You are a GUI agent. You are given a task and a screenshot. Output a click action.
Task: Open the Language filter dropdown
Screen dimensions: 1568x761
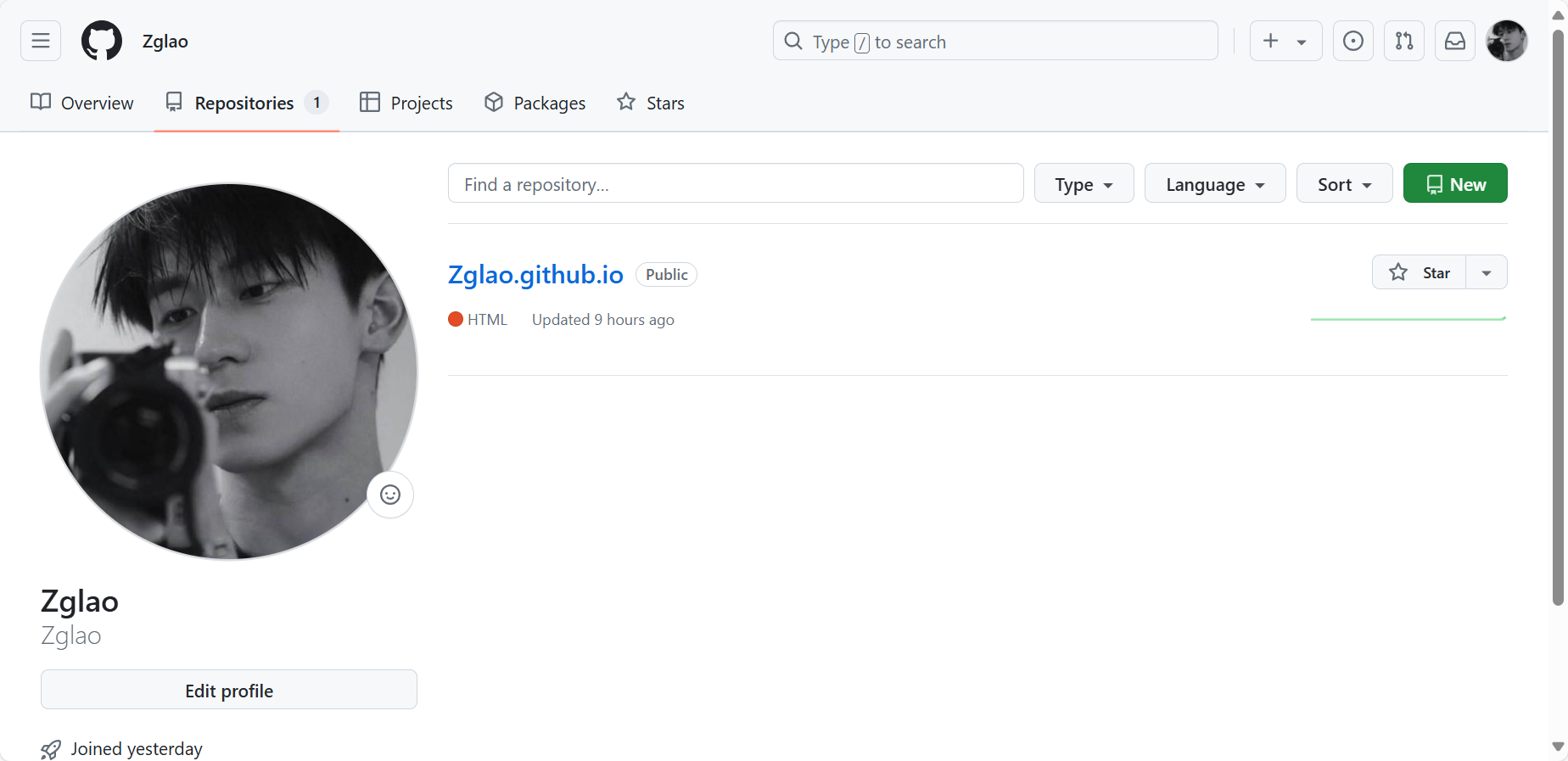1215,183
